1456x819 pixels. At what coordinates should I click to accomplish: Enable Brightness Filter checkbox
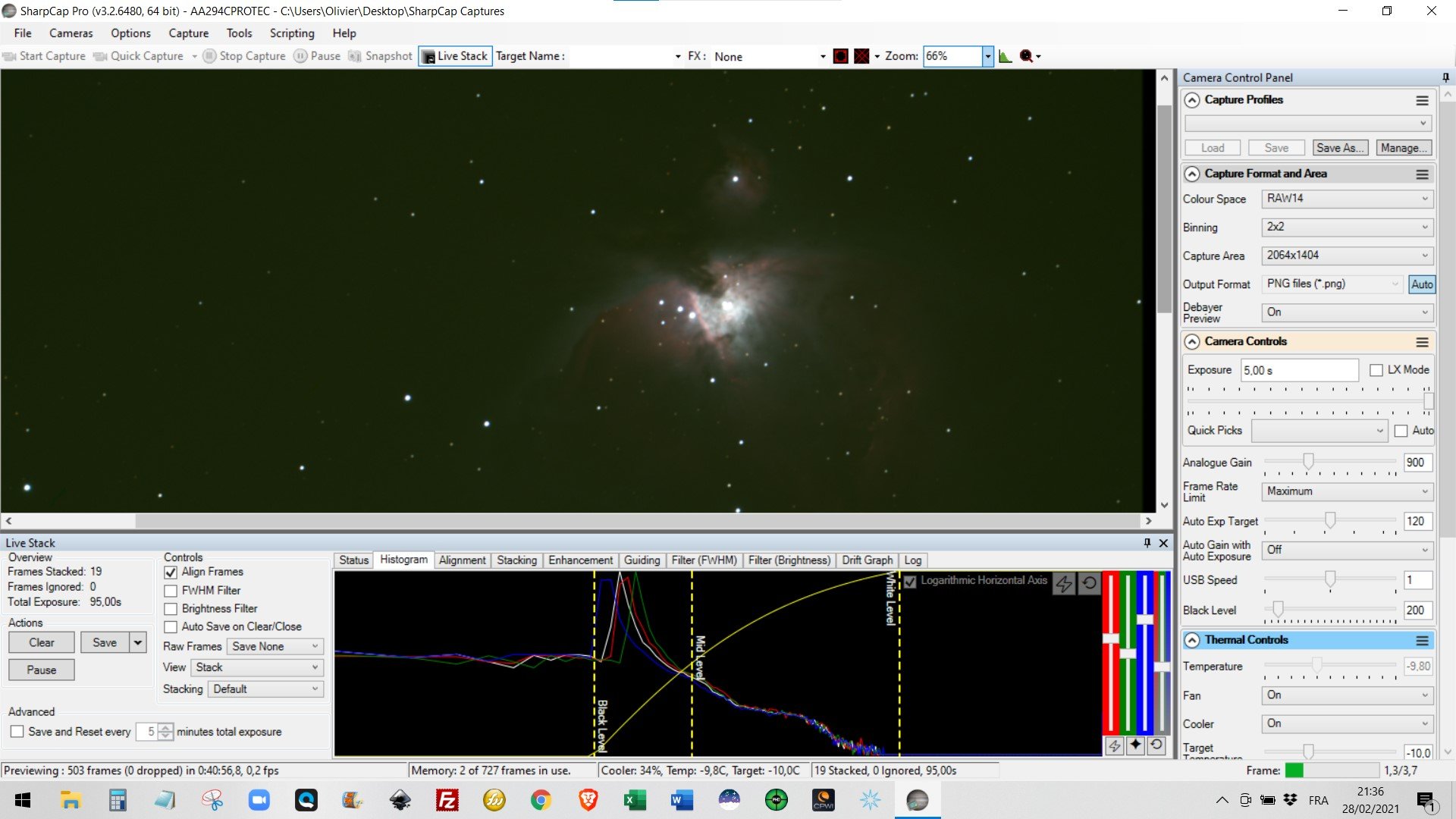(x=171, y=609)
